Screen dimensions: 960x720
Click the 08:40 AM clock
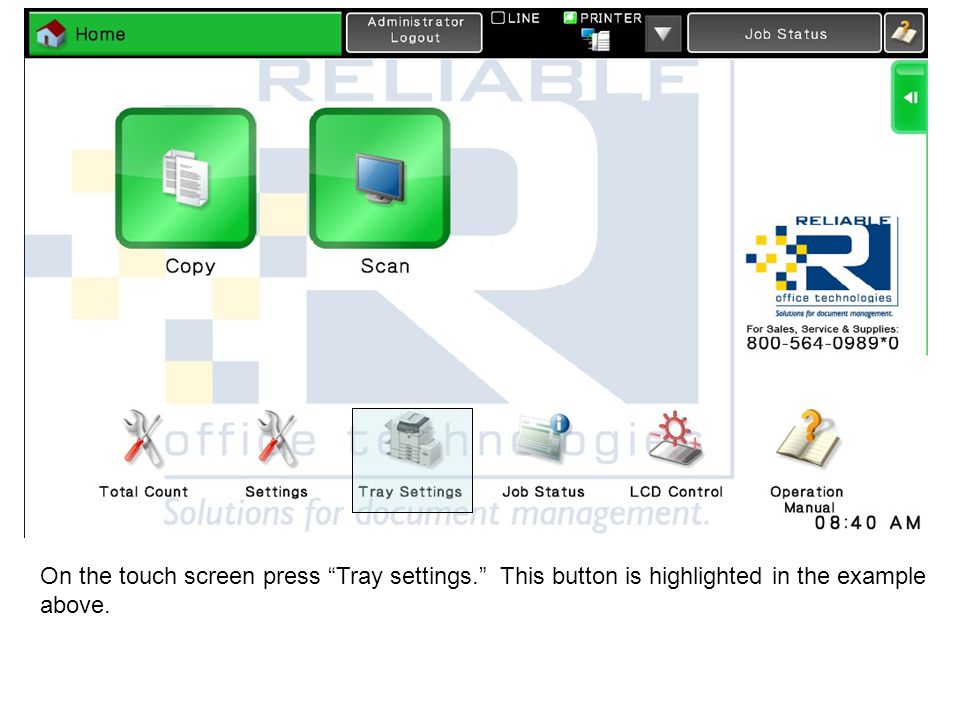point(868,523)
